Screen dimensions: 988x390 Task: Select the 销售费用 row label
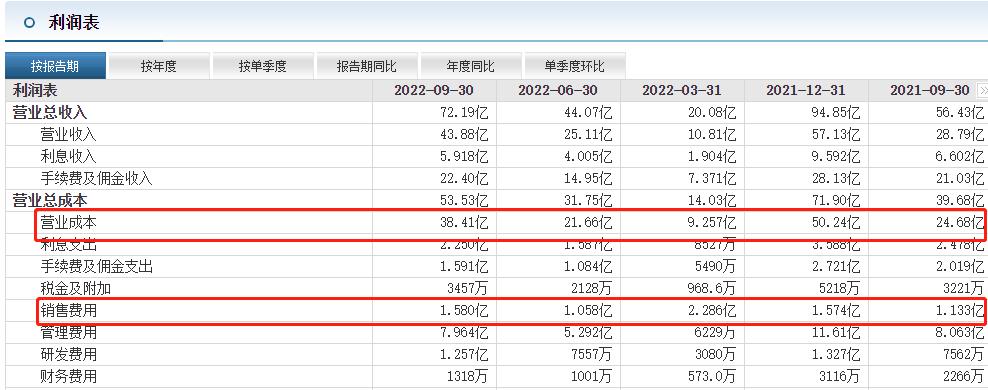tap(69, 311)
